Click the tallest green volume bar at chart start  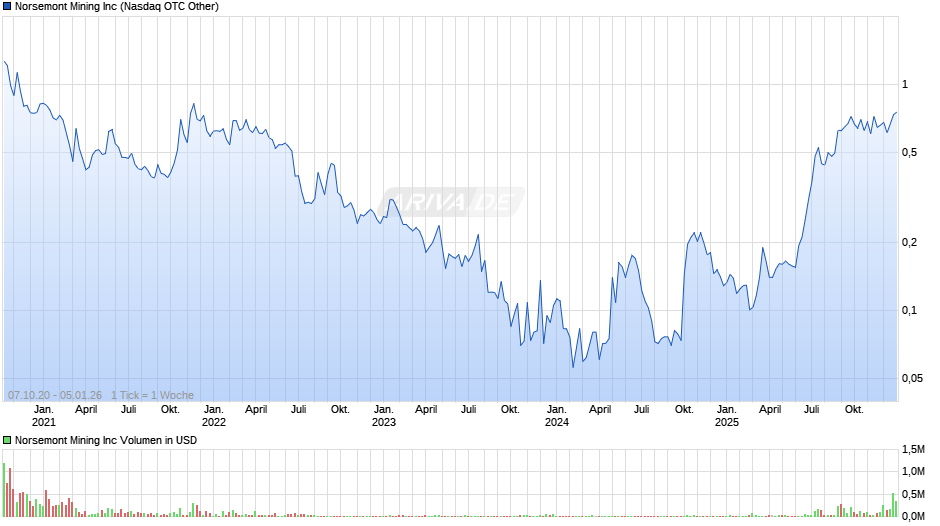4,489
